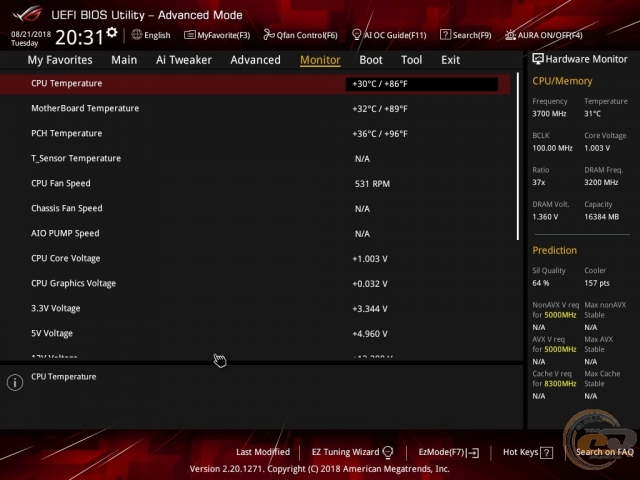This screenshot has height=480, width=640.
Task: Open the clock settings gear icon
Action: point(112,32)
